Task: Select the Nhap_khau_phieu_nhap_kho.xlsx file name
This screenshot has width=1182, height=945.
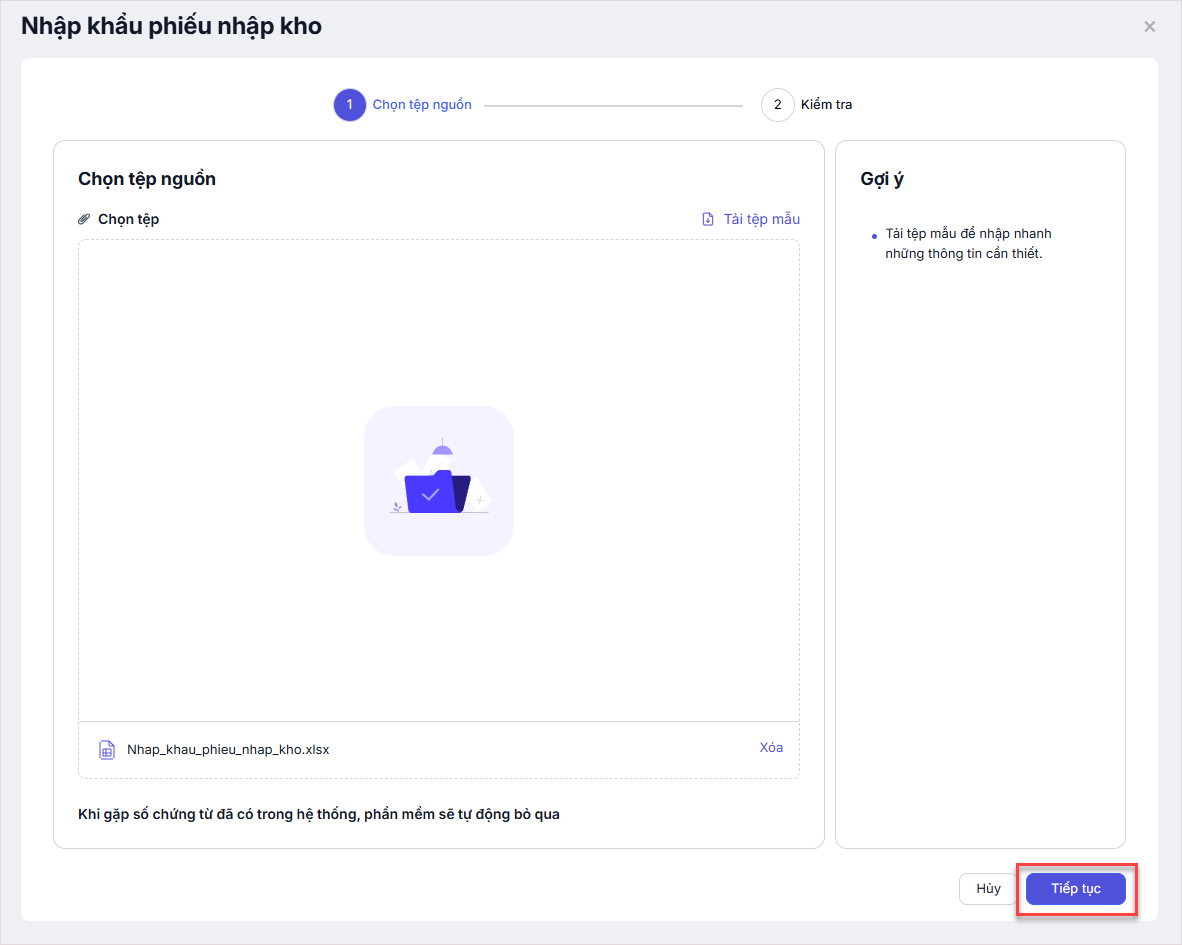Action: (228, 749)
